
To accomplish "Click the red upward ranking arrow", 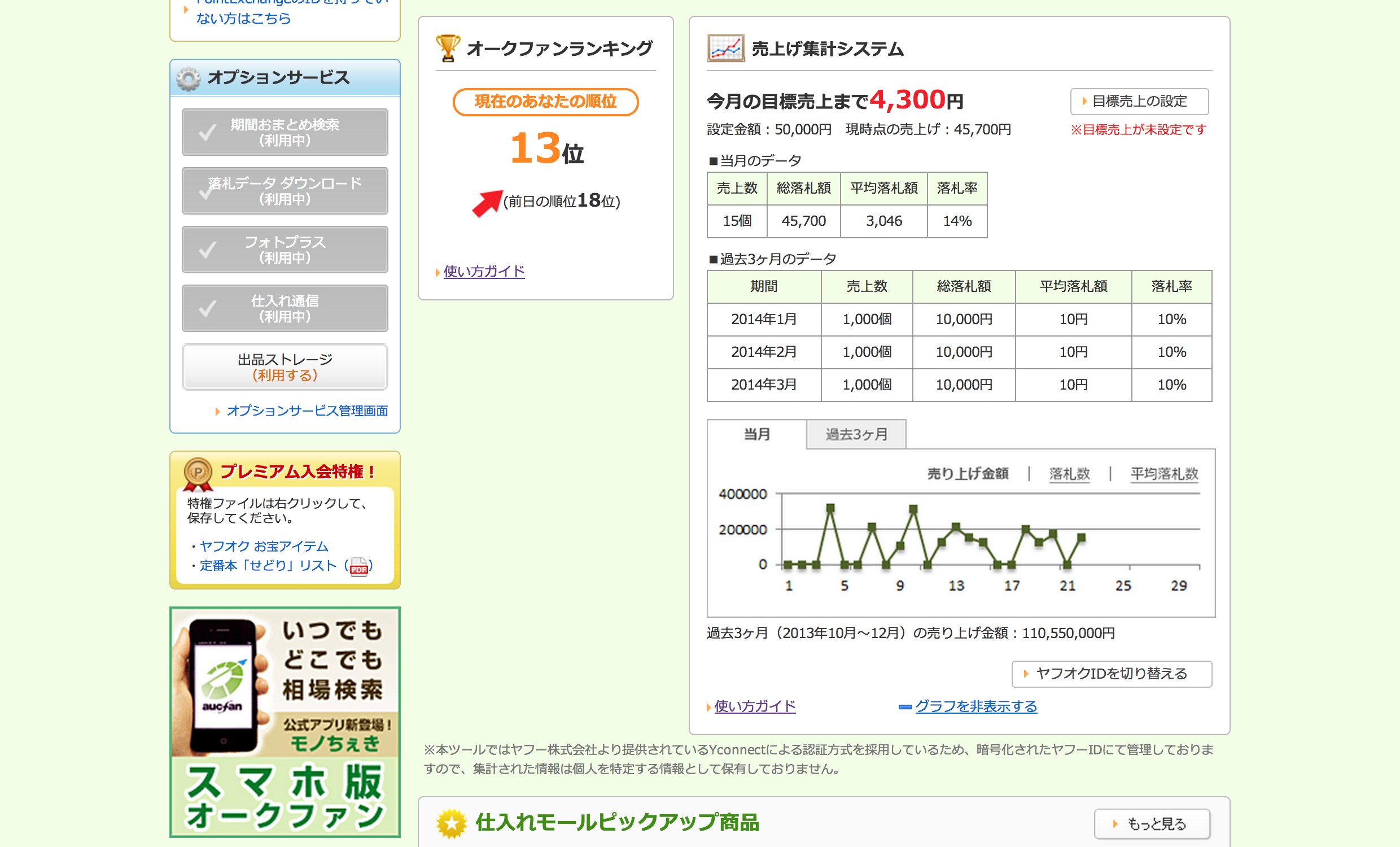I will point(487,203).
